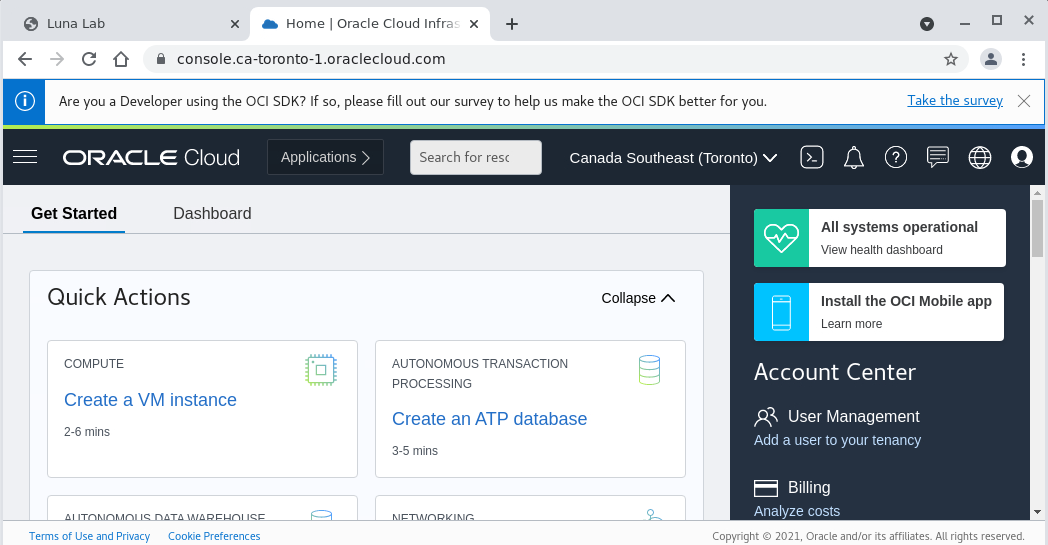Click the ATP database cylinder icon
The height and width of the screenshot is (545, 1048).
pos(649,370)
